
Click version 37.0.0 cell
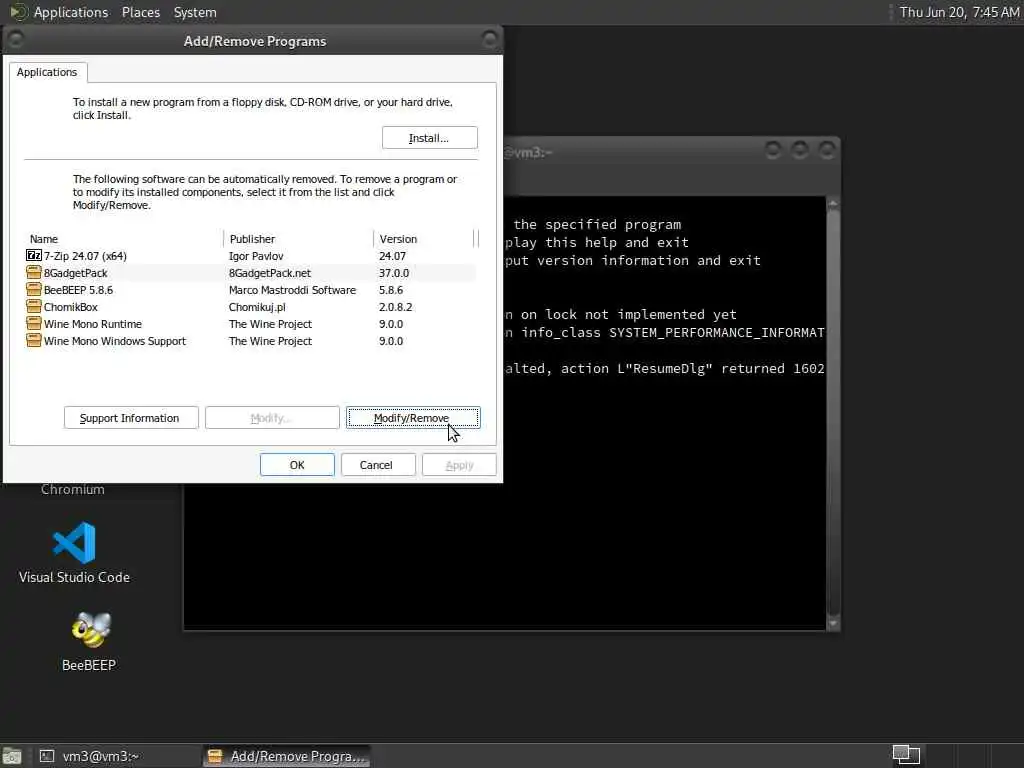point(394,273)
